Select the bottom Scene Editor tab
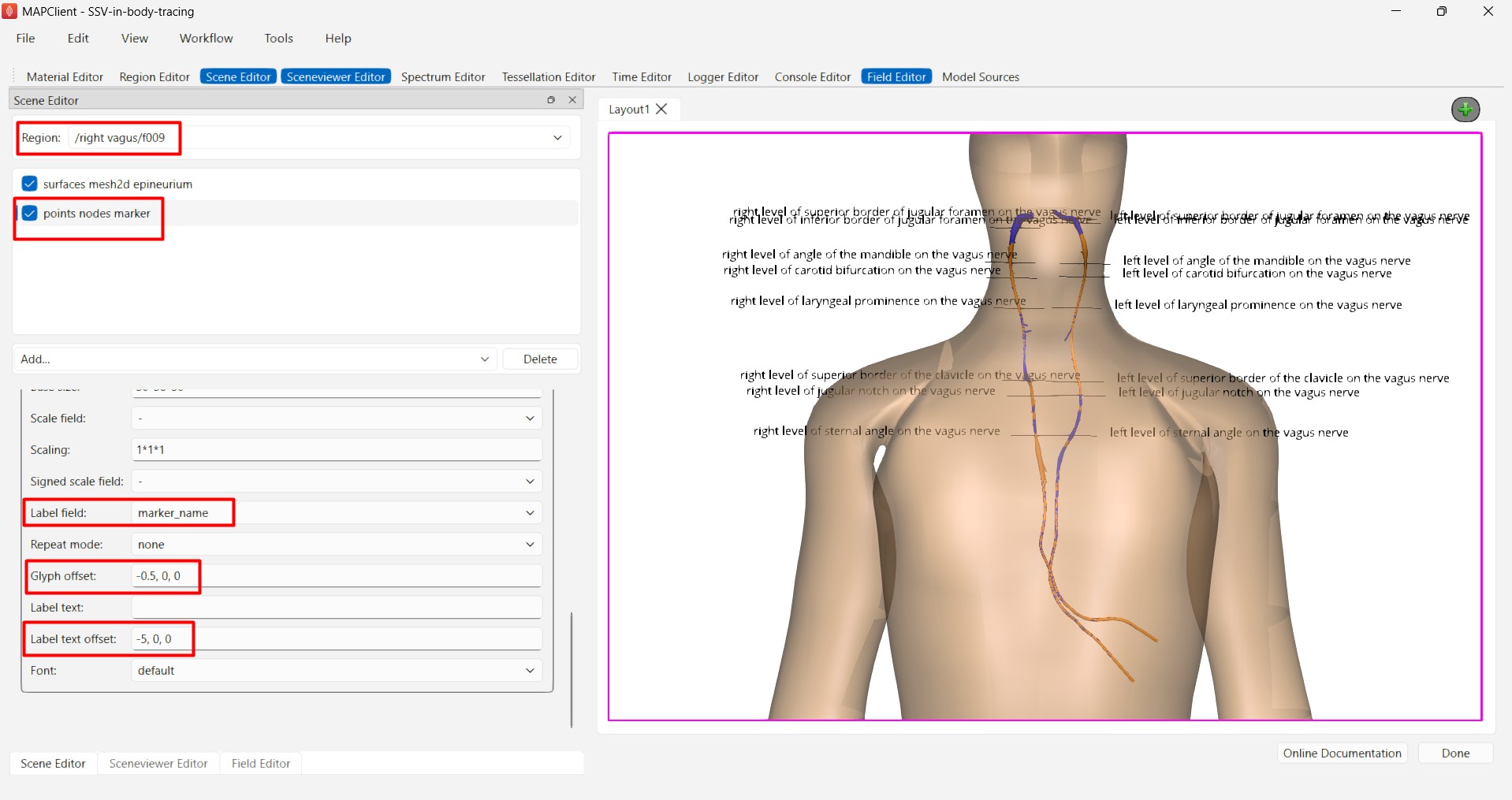The width and height of the screenshot is (1512, 800). 53,763
